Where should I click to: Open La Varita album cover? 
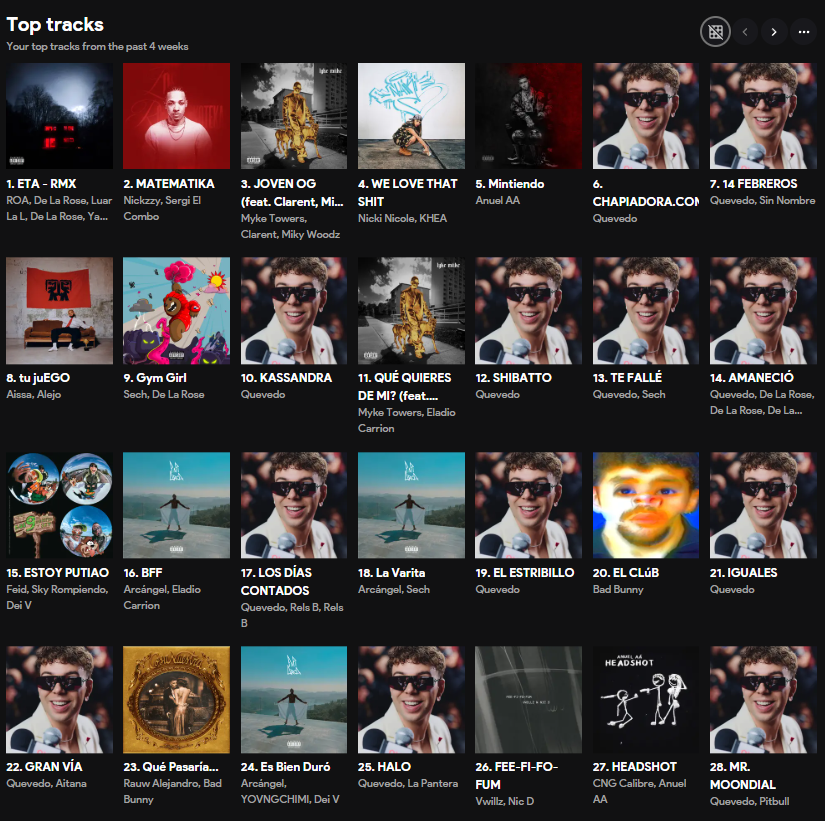(x=411, y=505)
